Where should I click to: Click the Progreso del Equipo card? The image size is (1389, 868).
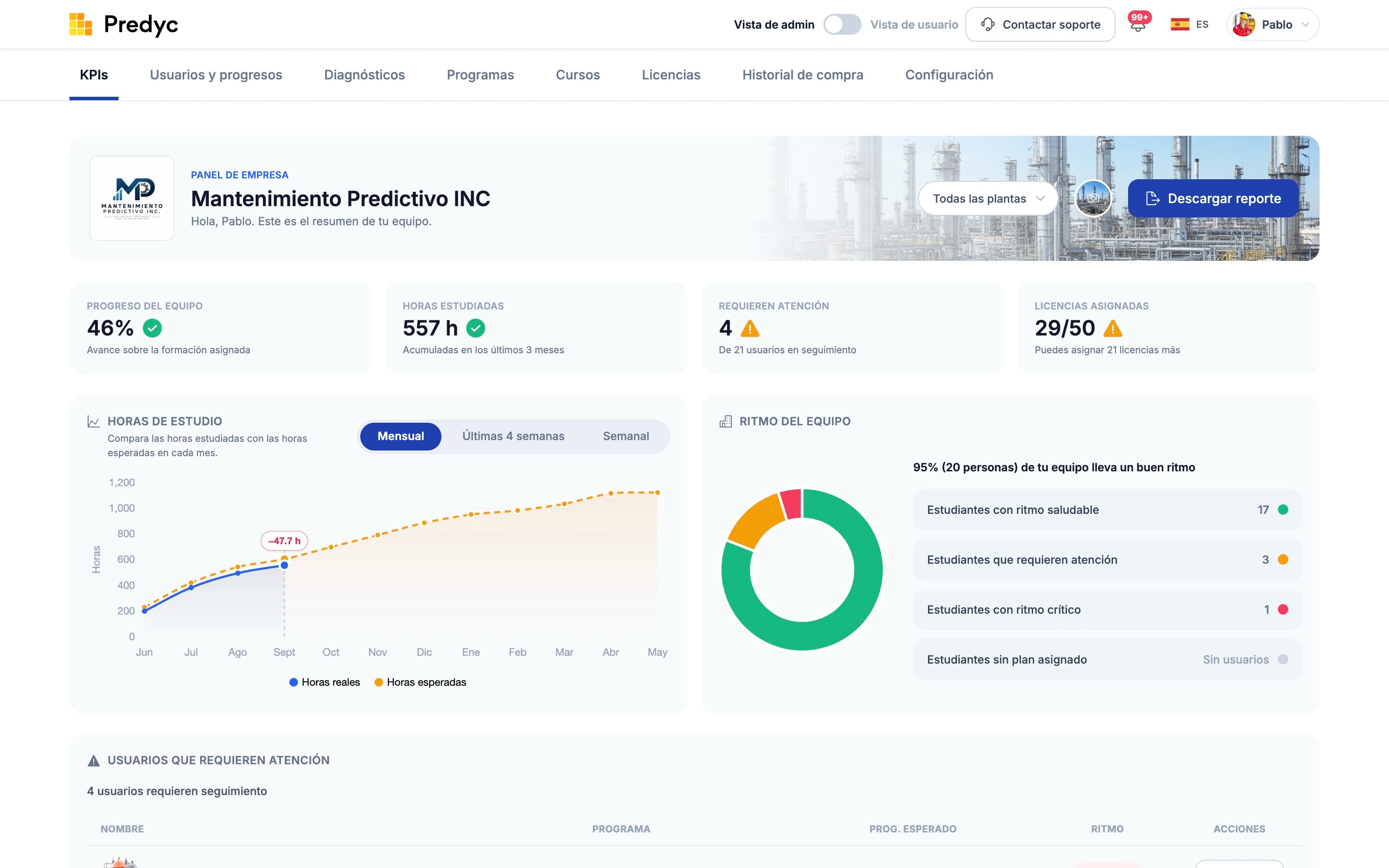point(221,328)
